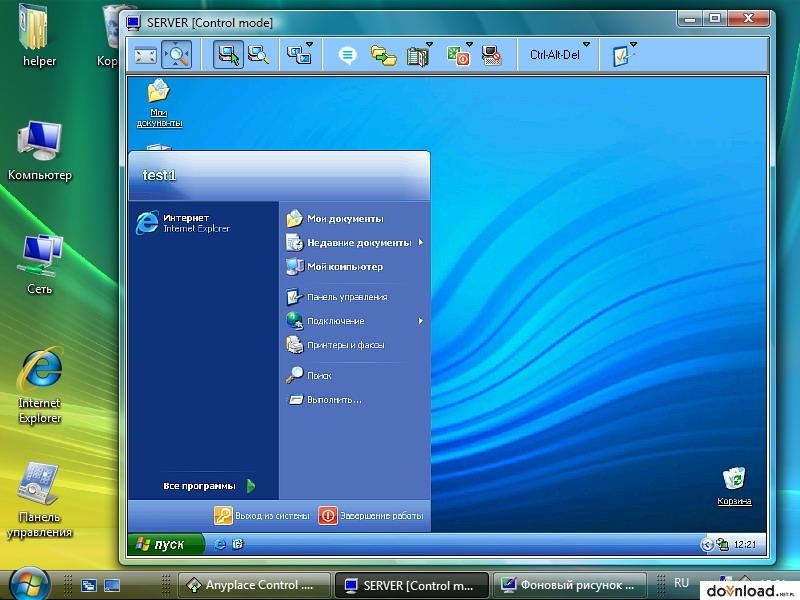
Task: Click the test1 user name in Start menu header
Action: pyautogui.click(x=159, y=175)
